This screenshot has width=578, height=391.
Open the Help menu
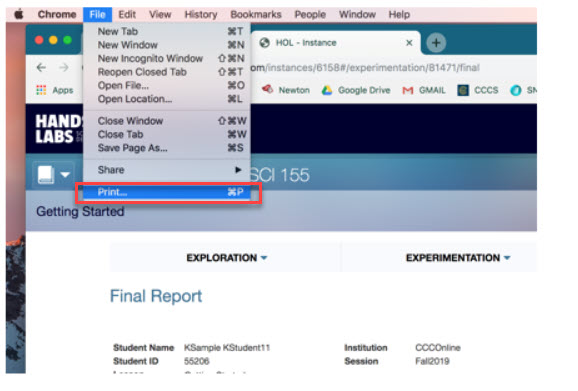(399, 14)
